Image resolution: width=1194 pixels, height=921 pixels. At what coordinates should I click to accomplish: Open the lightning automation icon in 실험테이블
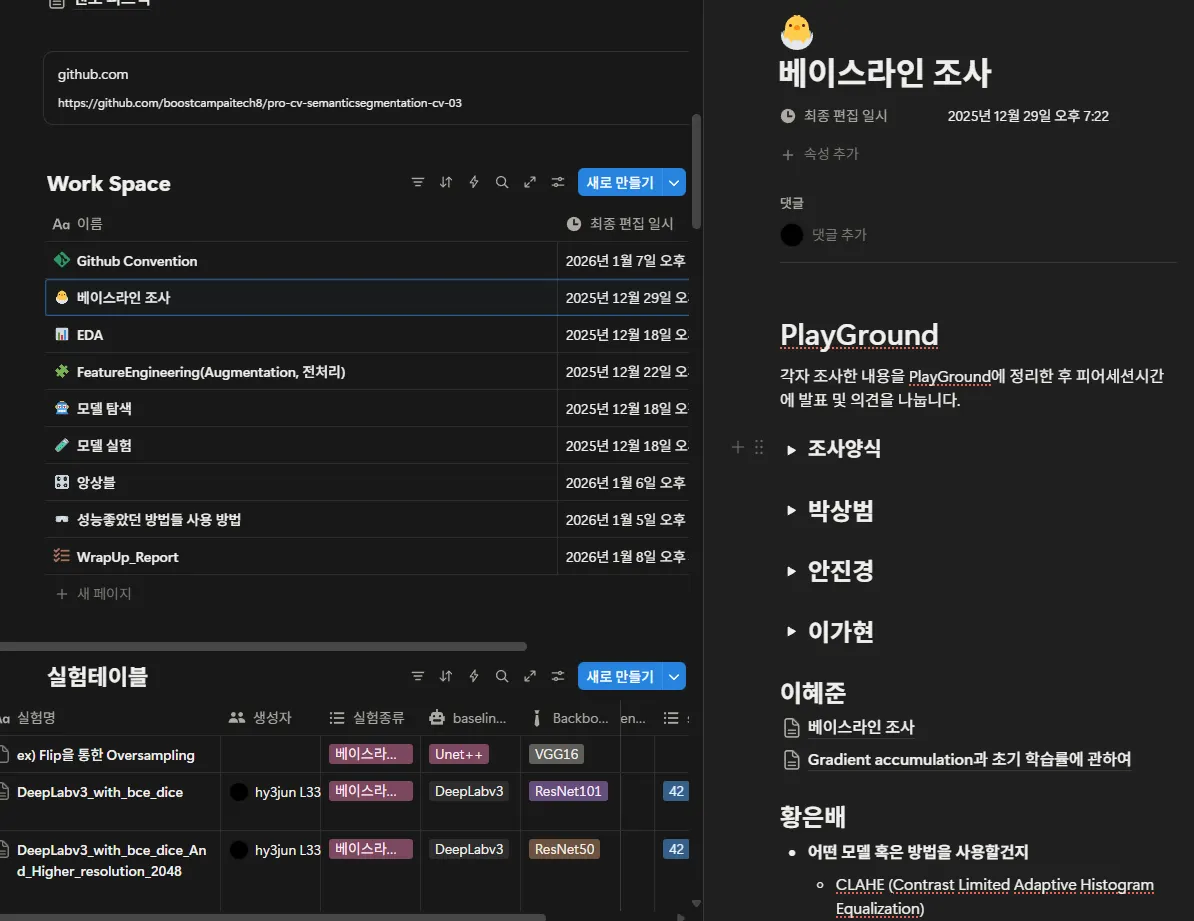tap(474, 676)
